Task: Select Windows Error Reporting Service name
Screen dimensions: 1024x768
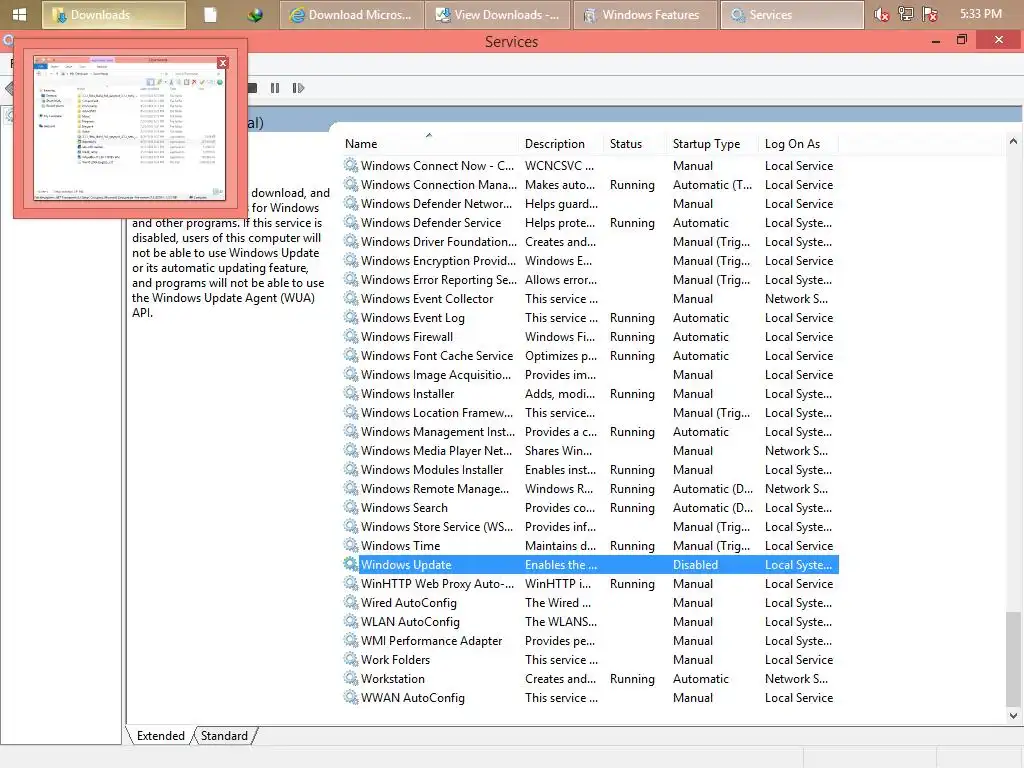Action: pos(438,280)
